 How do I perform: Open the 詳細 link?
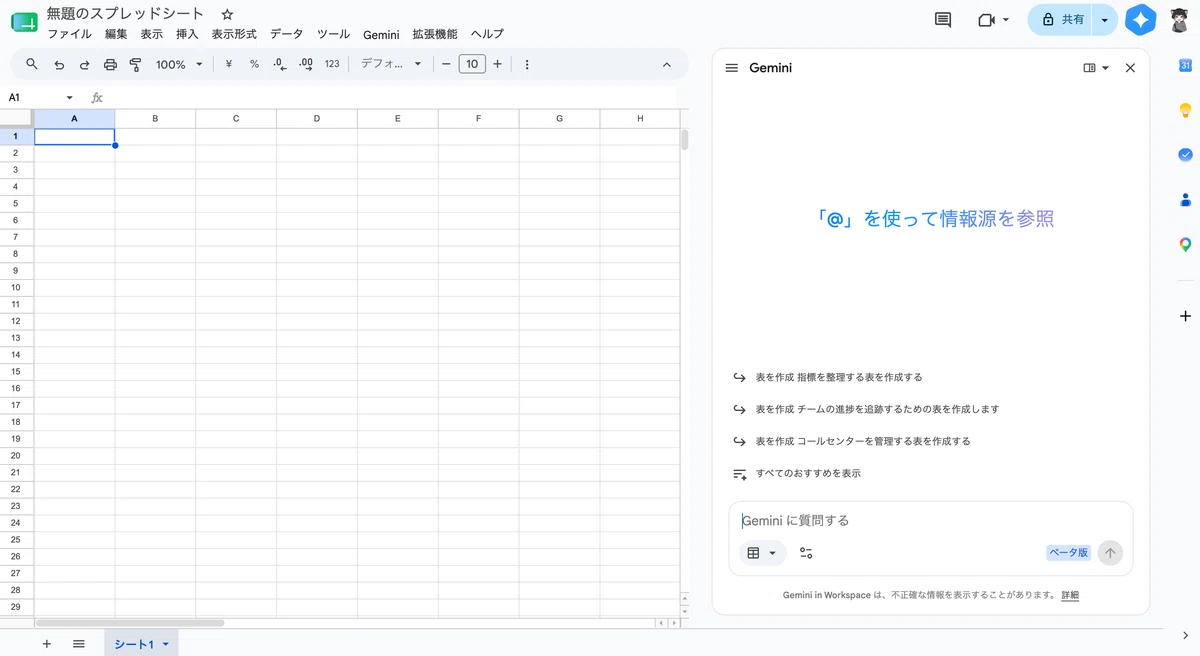point(1070,595)
